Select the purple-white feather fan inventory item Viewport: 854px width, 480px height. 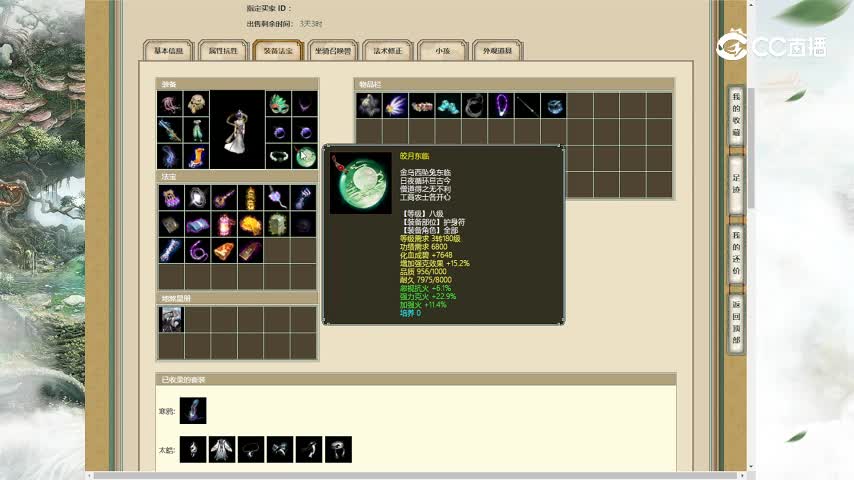tap(395, 105)
